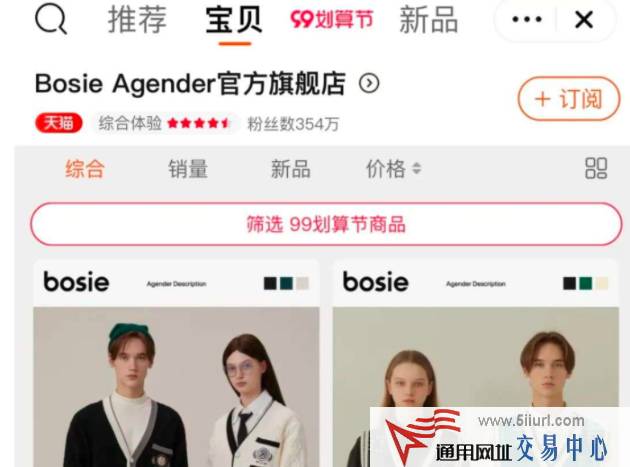The height and width of the screenshot is (467, 630).
Task: Switch to grid layout view icon
Action: [596, 168]
